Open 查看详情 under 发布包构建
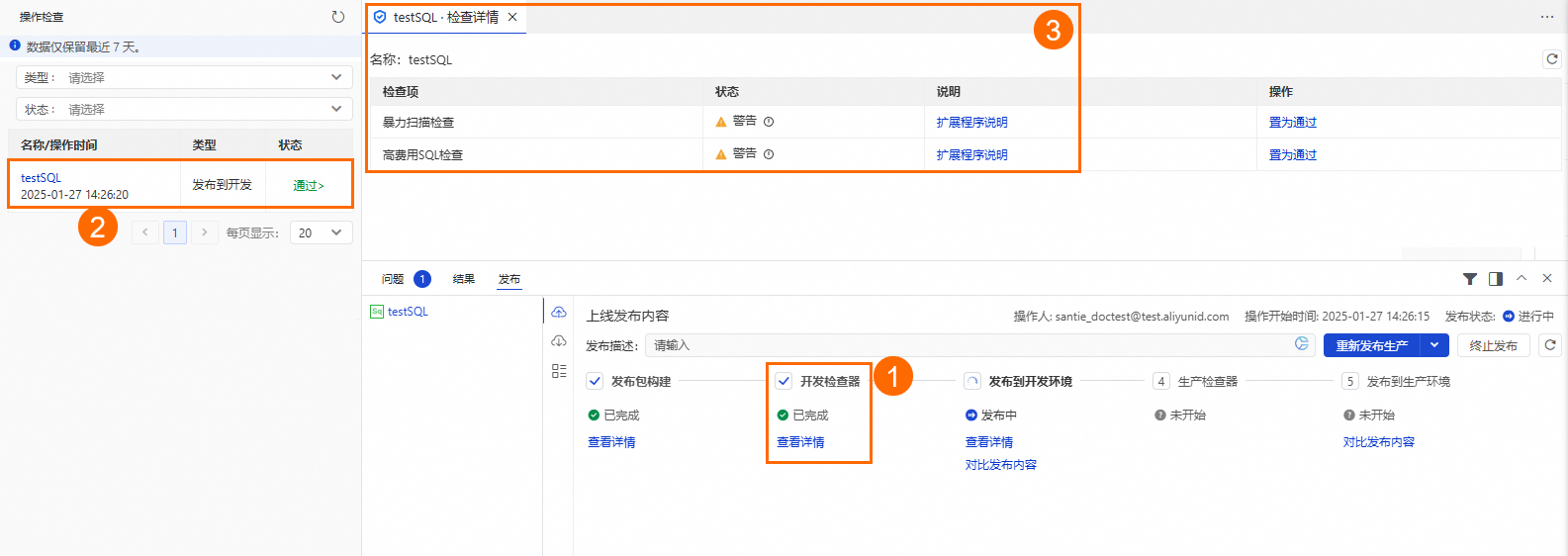 611,442
